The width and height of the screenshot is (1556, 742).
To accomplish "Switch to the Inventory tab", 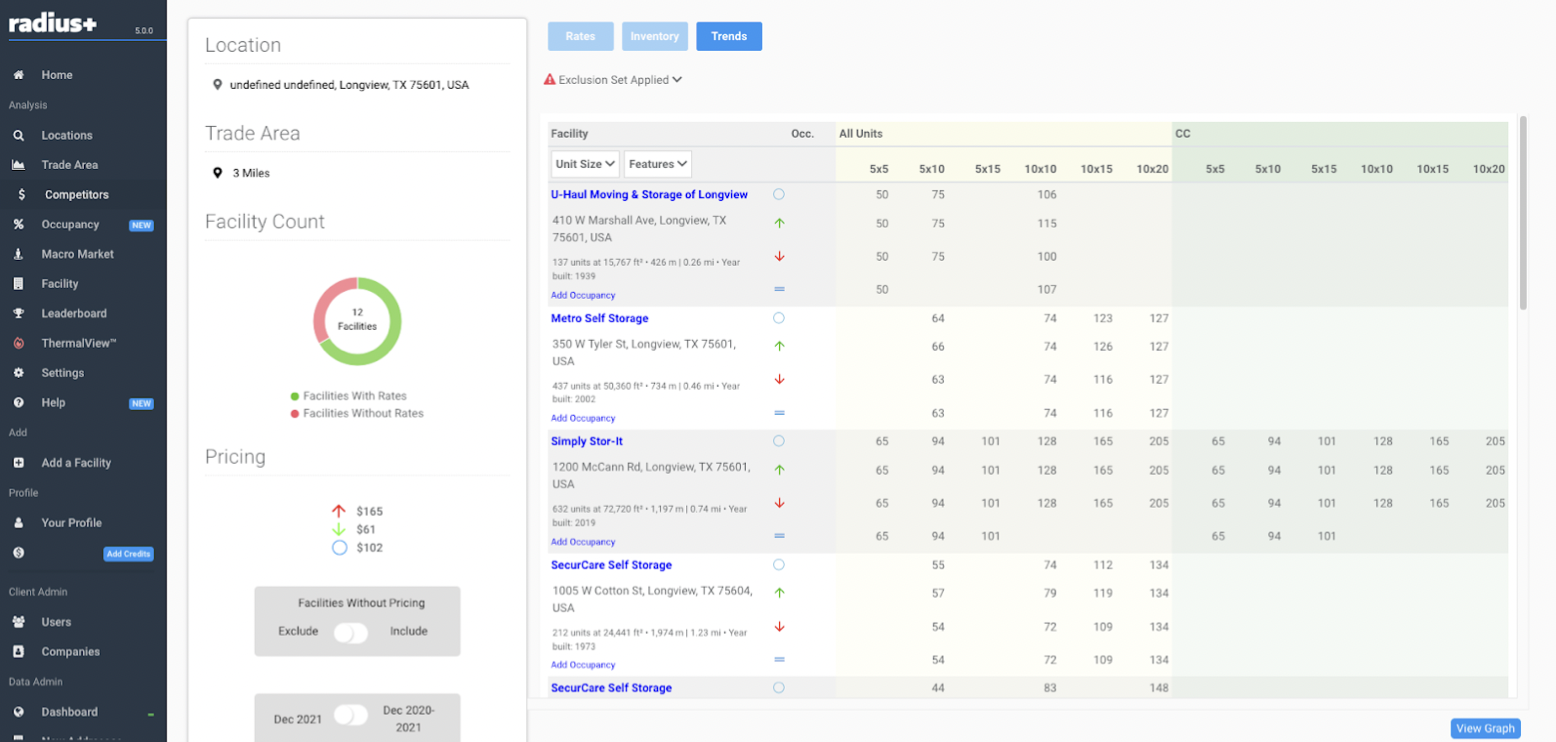I will pyautogui.click(x=655, y=36).
